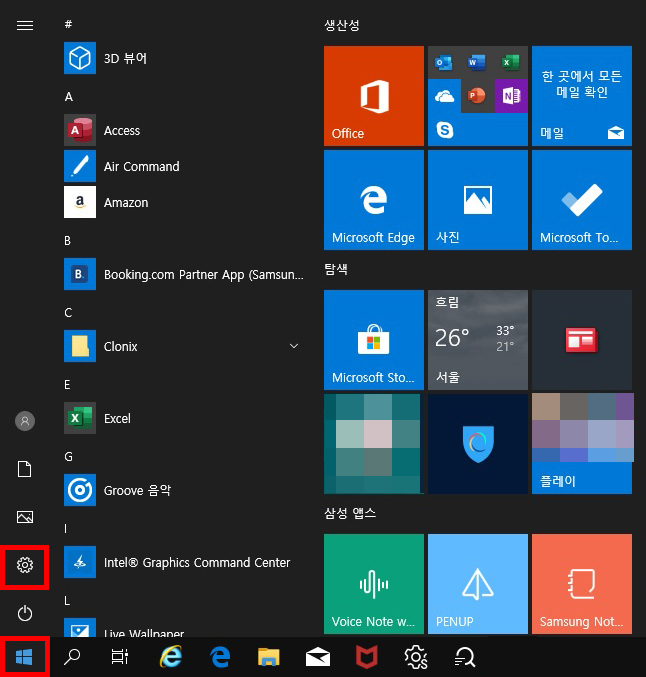The height and width of the screenshot is (677, 646).
Task: Click the 탐색 group heading
Action: [336, 269]
